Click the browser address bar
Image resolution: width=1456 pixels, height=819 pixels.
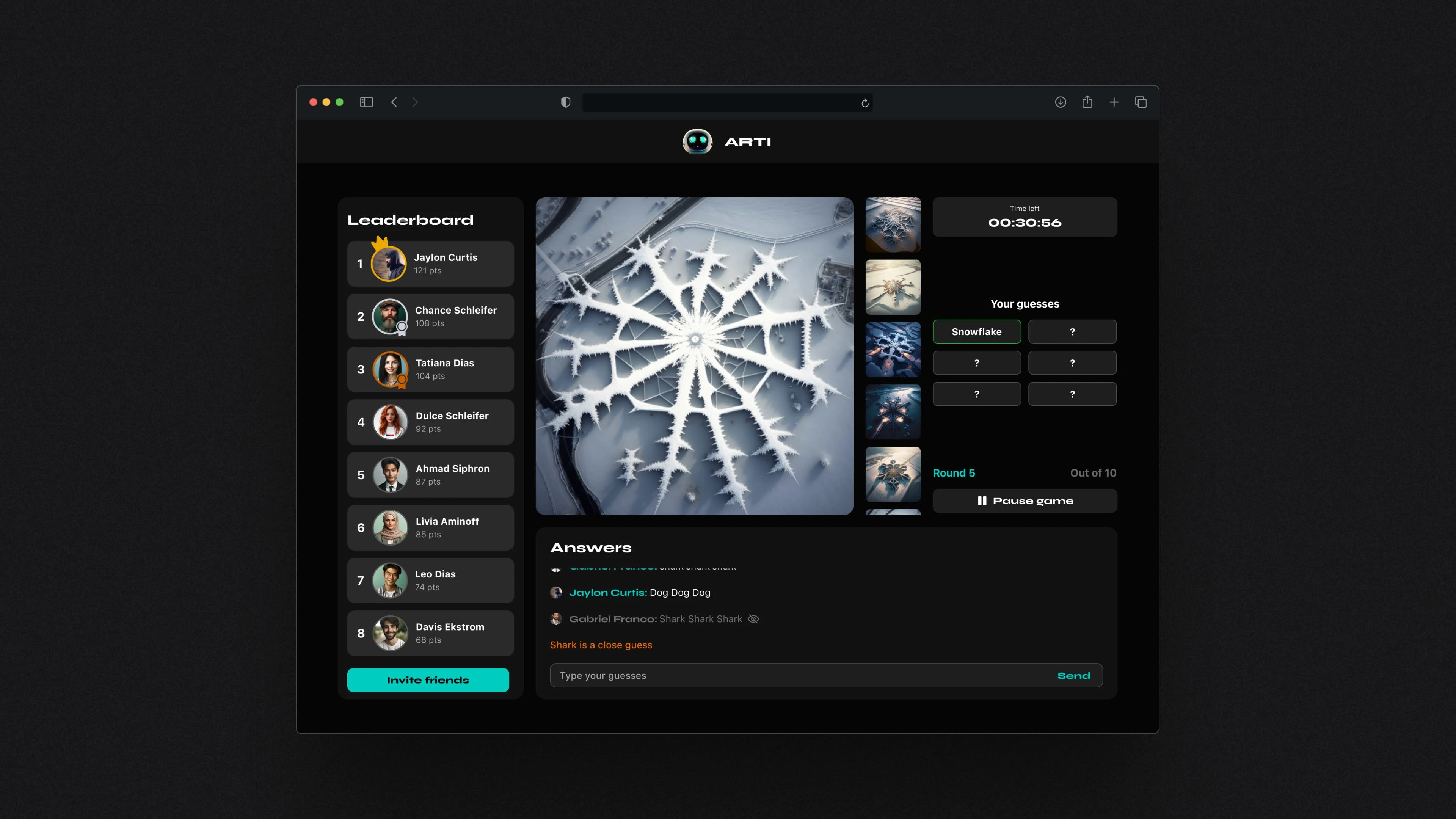(718, 103)
